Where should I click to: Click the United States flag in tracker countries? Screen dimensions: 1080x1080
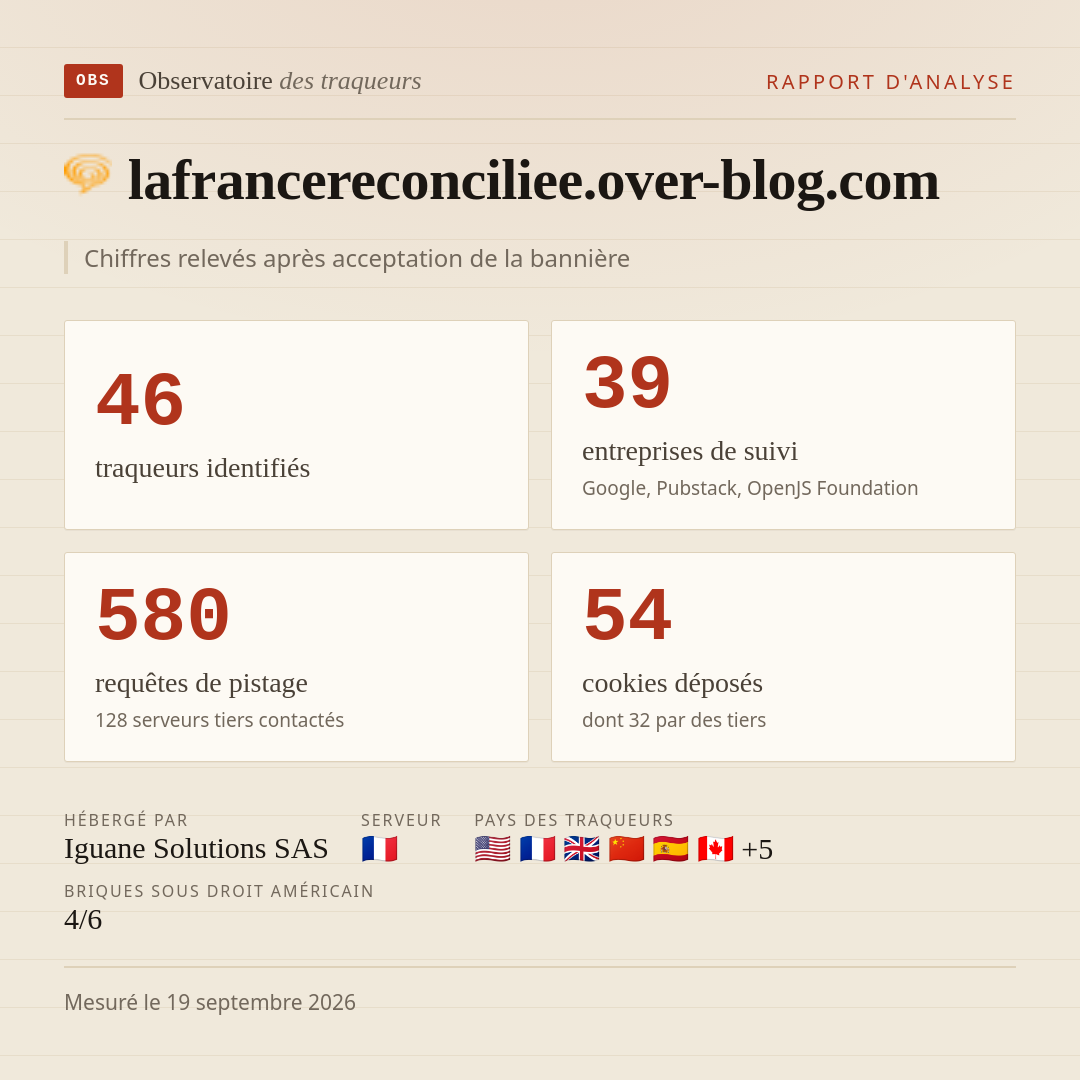[x=492, y=849]
